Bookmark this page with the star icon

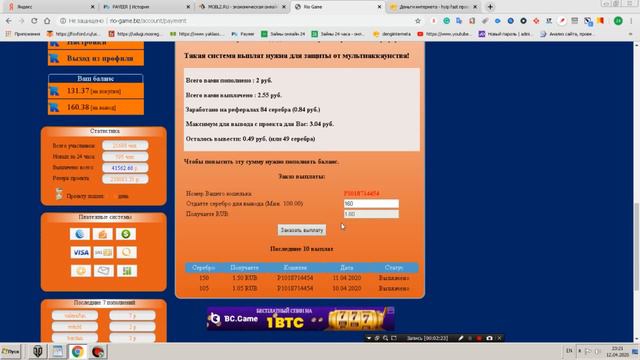point(418,21)
